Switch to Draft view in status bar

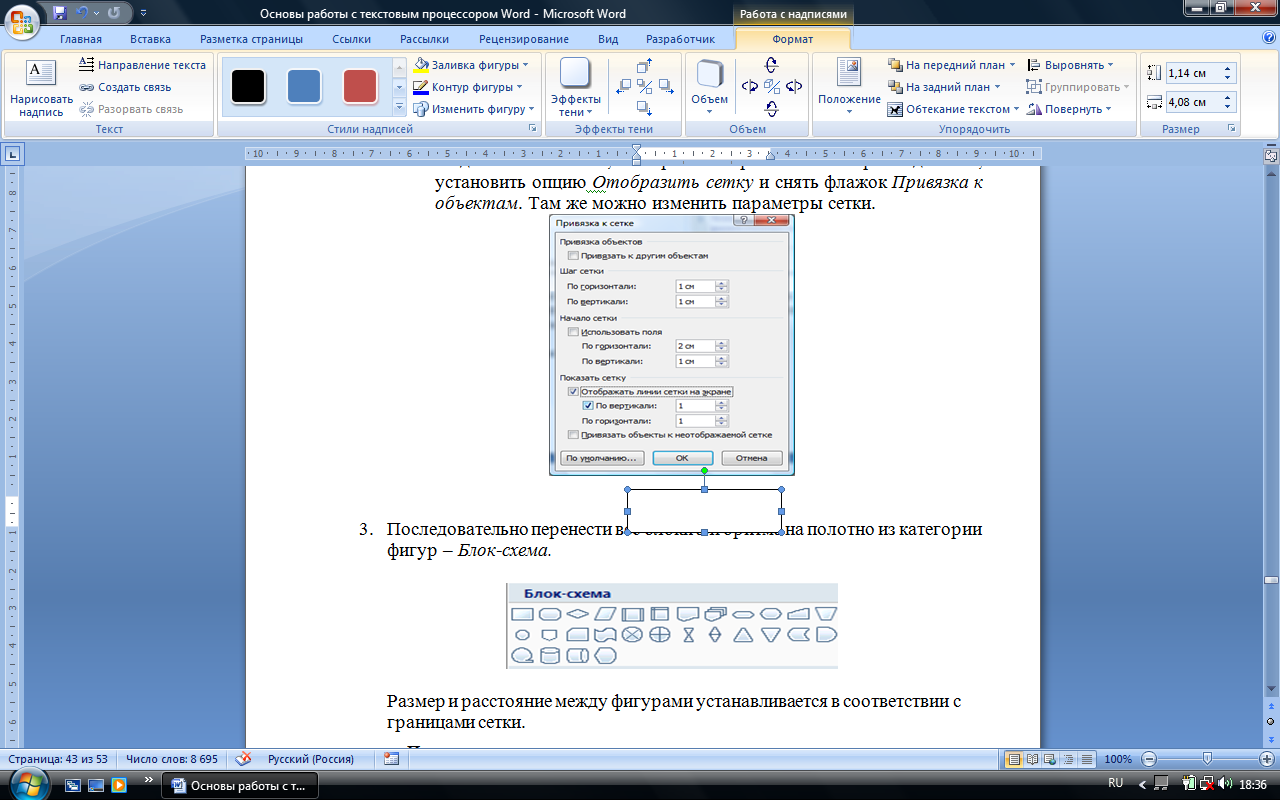[1088, 759]
